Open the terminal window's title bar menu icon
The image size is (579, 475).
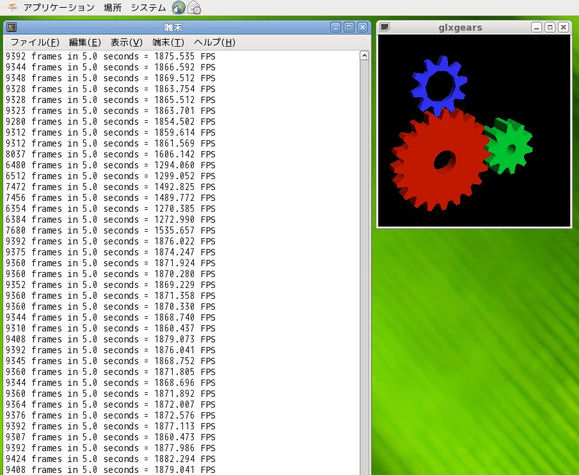[x=12, y=27]
